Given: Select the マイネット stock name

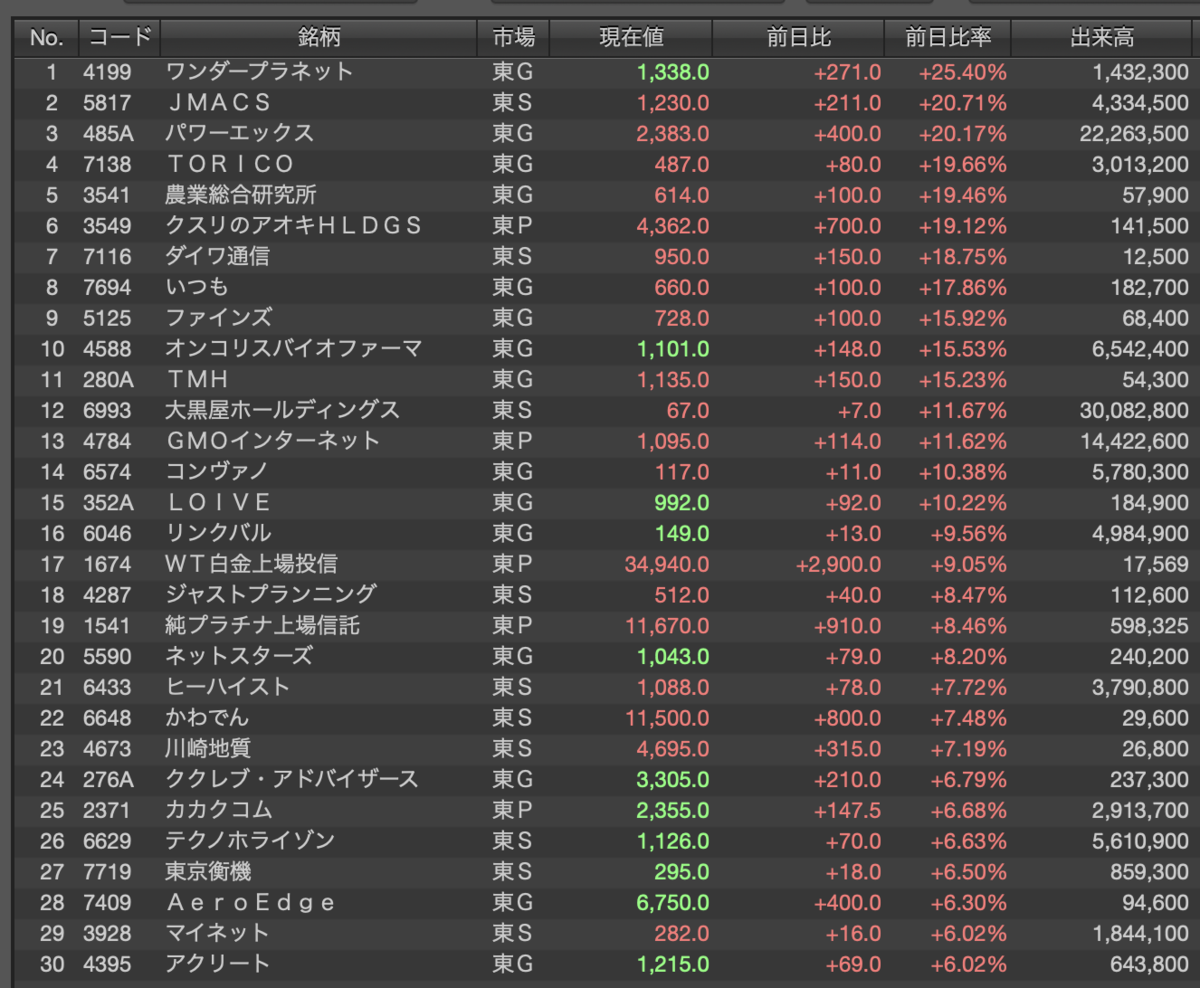Looking at the screenshot, I should point(217,933).
